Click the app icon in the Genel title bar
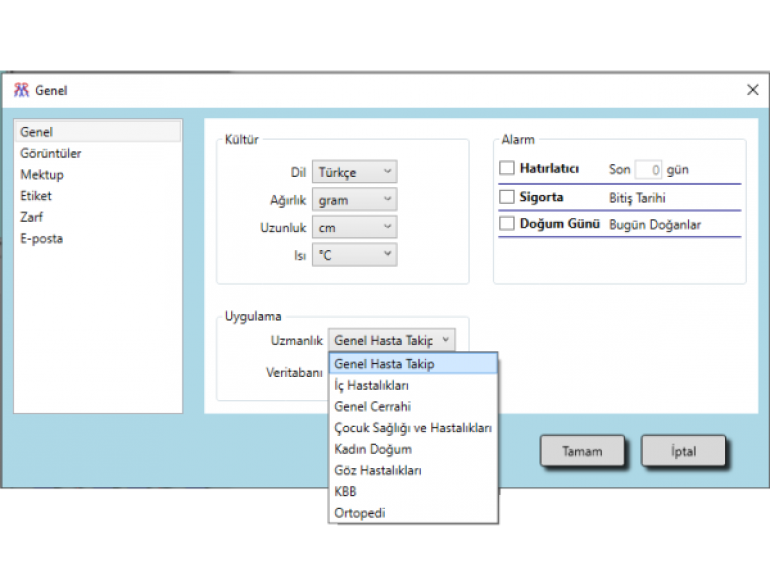The height and width of the screenshot is (577, 770). click(x=21, y=90)
